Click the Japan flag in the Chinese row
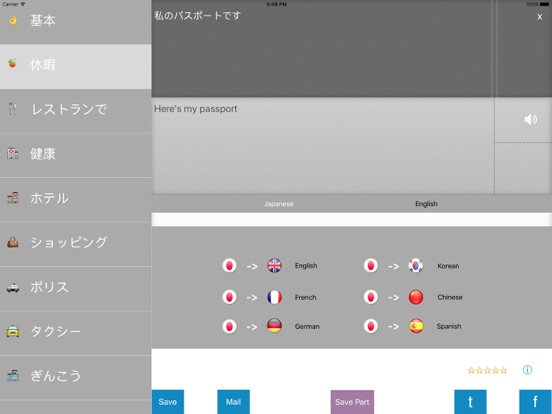This screenshot has width=552, height=414. pos(371,297)
